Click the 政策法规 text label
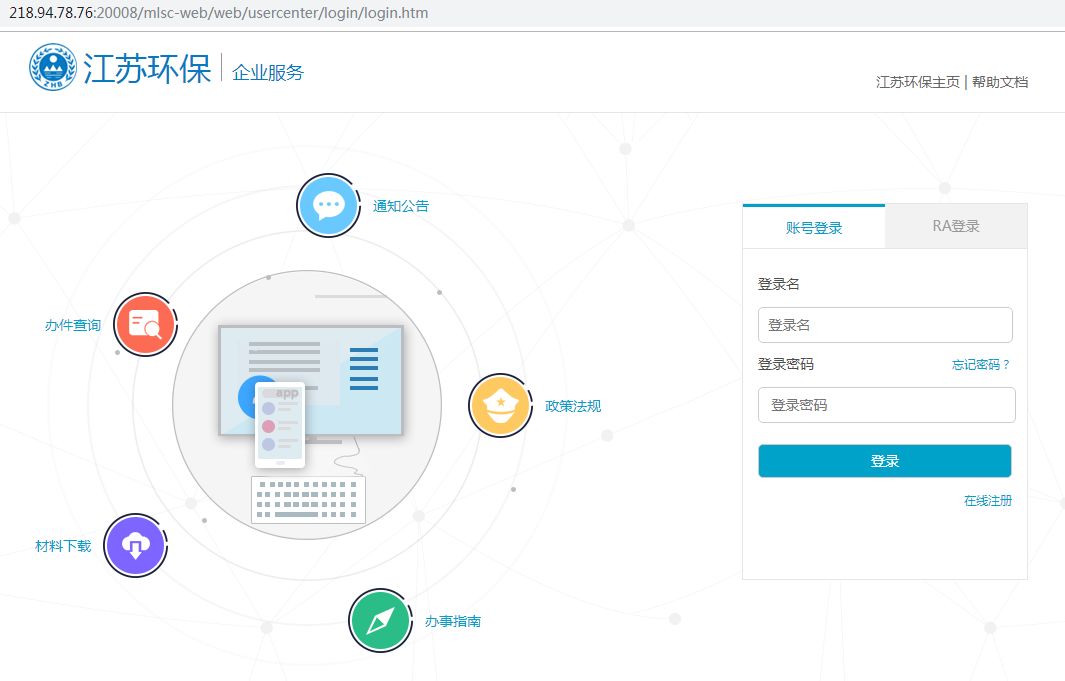 point(573,406)
